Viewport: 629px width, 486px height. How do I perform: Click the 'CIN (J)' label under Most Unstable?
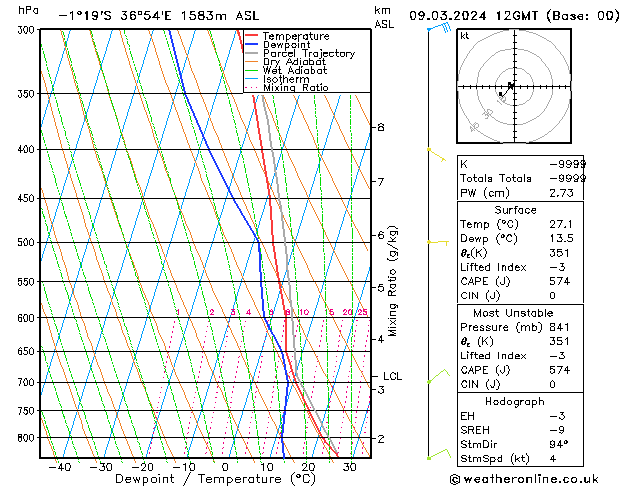pos(480,385)
